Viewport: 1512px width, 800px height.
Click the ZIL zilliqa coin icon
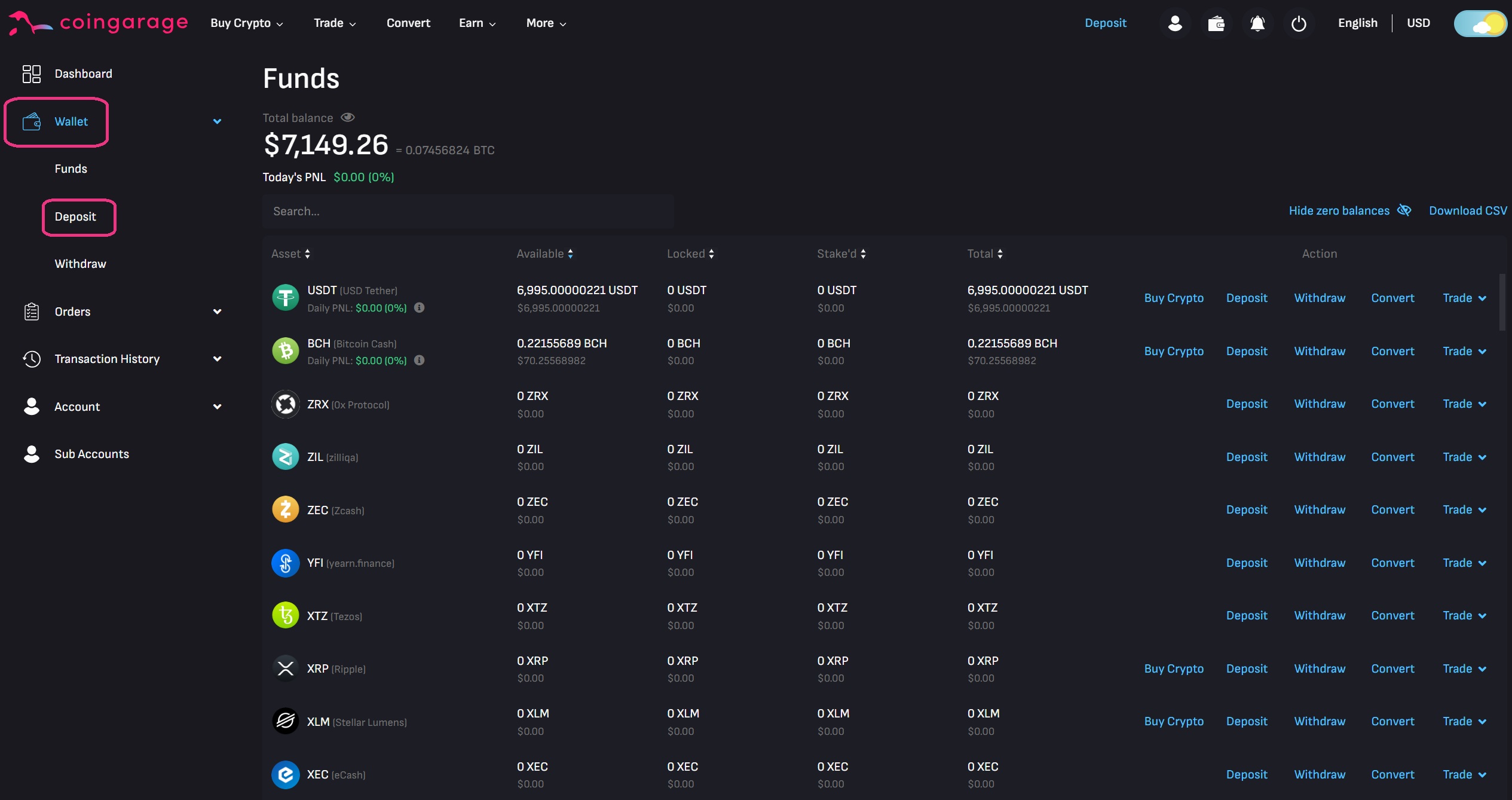(286, 457)
